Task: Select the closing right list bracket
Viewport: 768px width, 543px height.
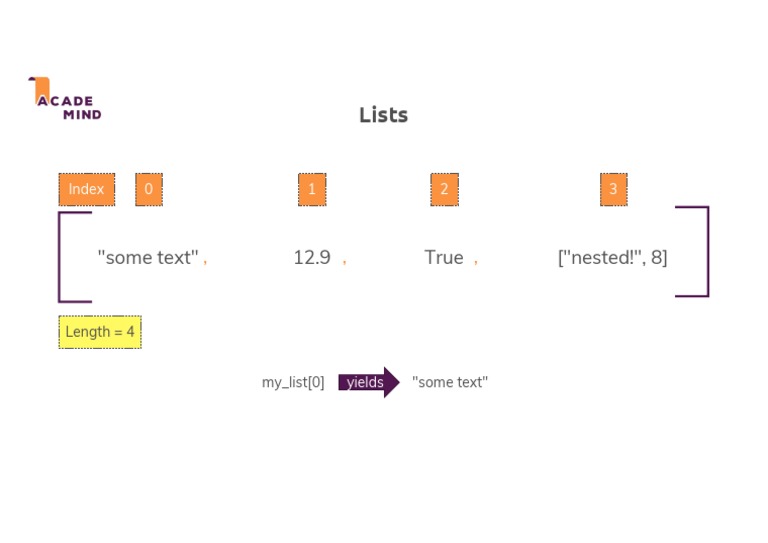Action: tap(705, 252)
